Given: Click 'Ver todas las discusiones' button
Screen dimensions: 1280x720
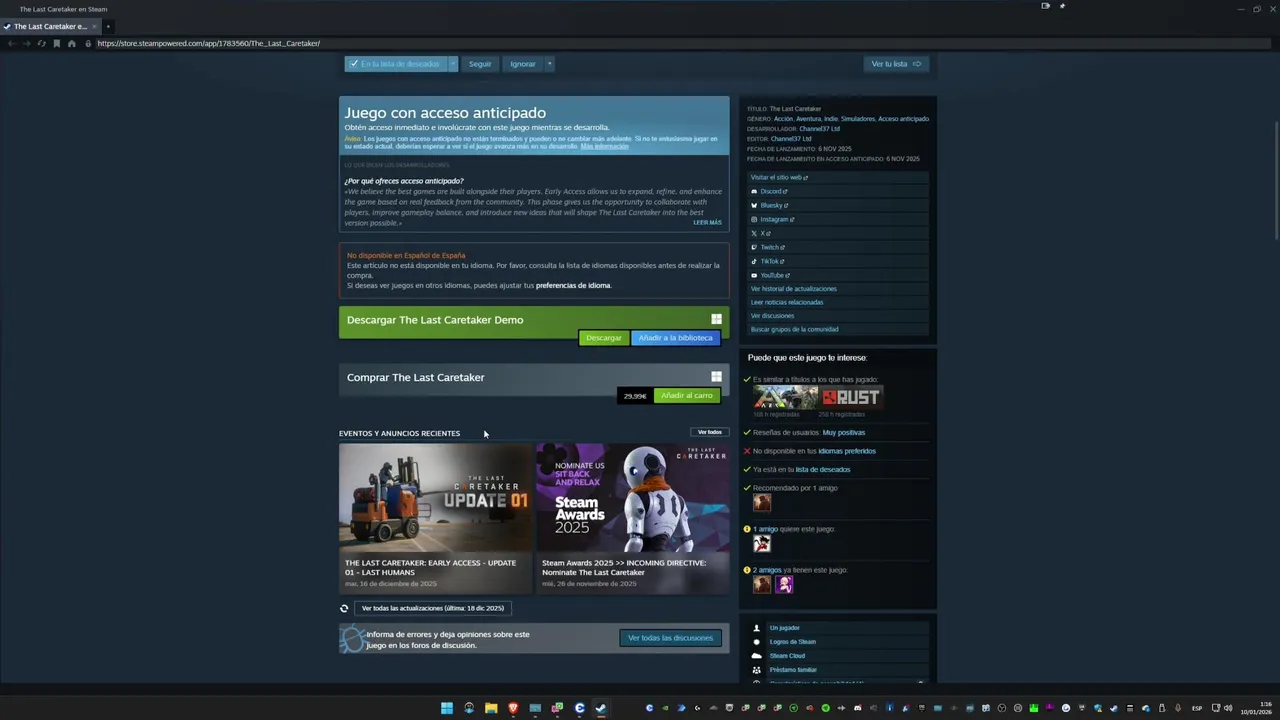Looking at the screenshot, I should click(671, 638).
